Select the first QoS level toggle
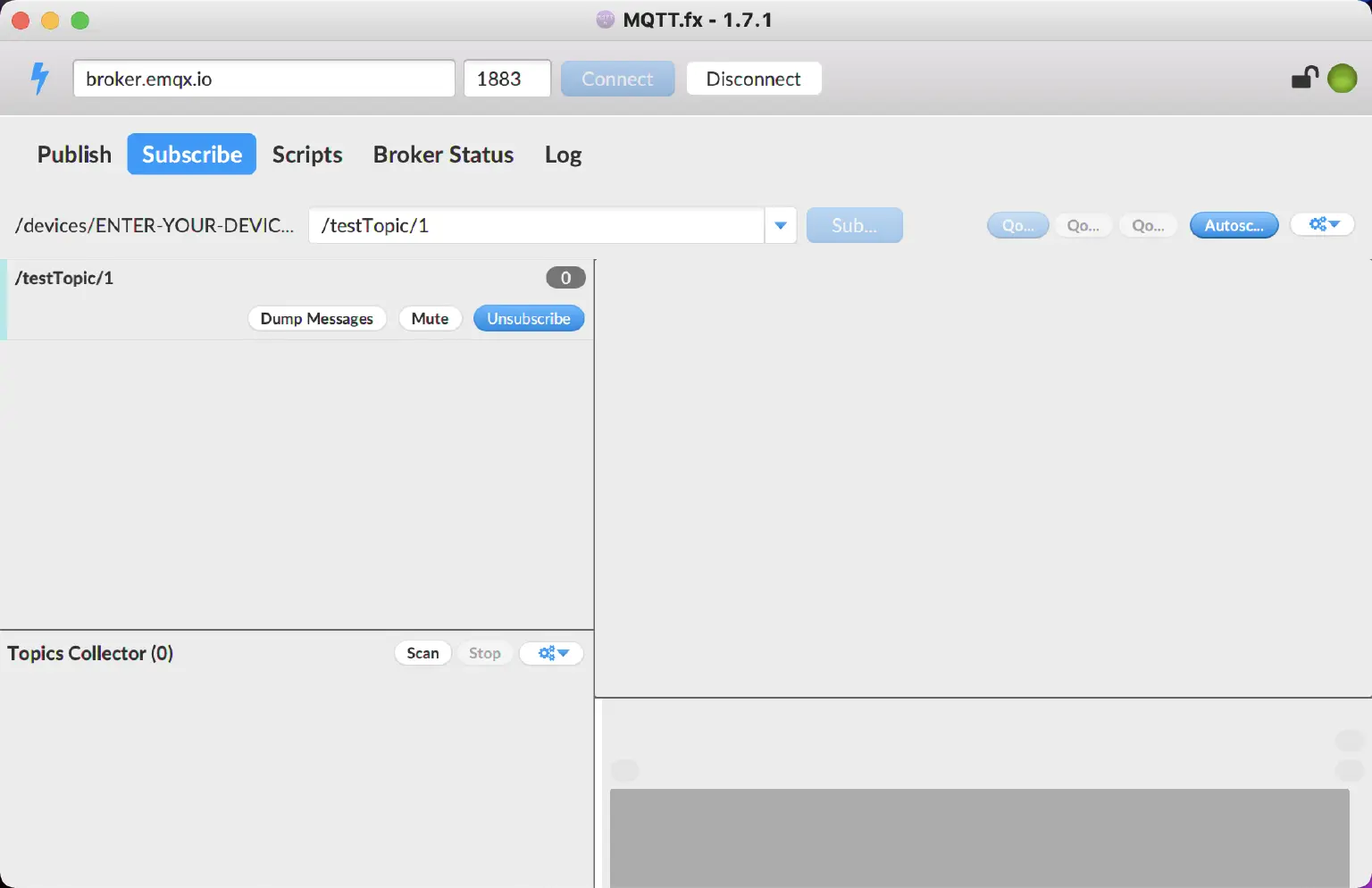1372x888 pixels. (1017, 225)
